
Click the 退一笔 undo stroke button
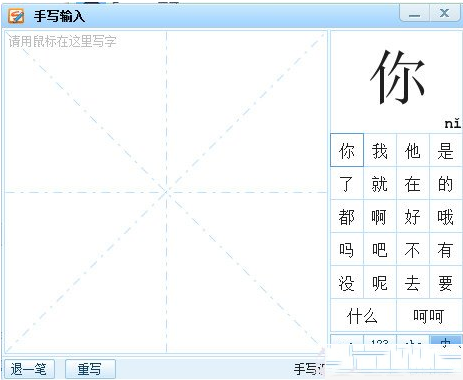[x=29, y=369]
